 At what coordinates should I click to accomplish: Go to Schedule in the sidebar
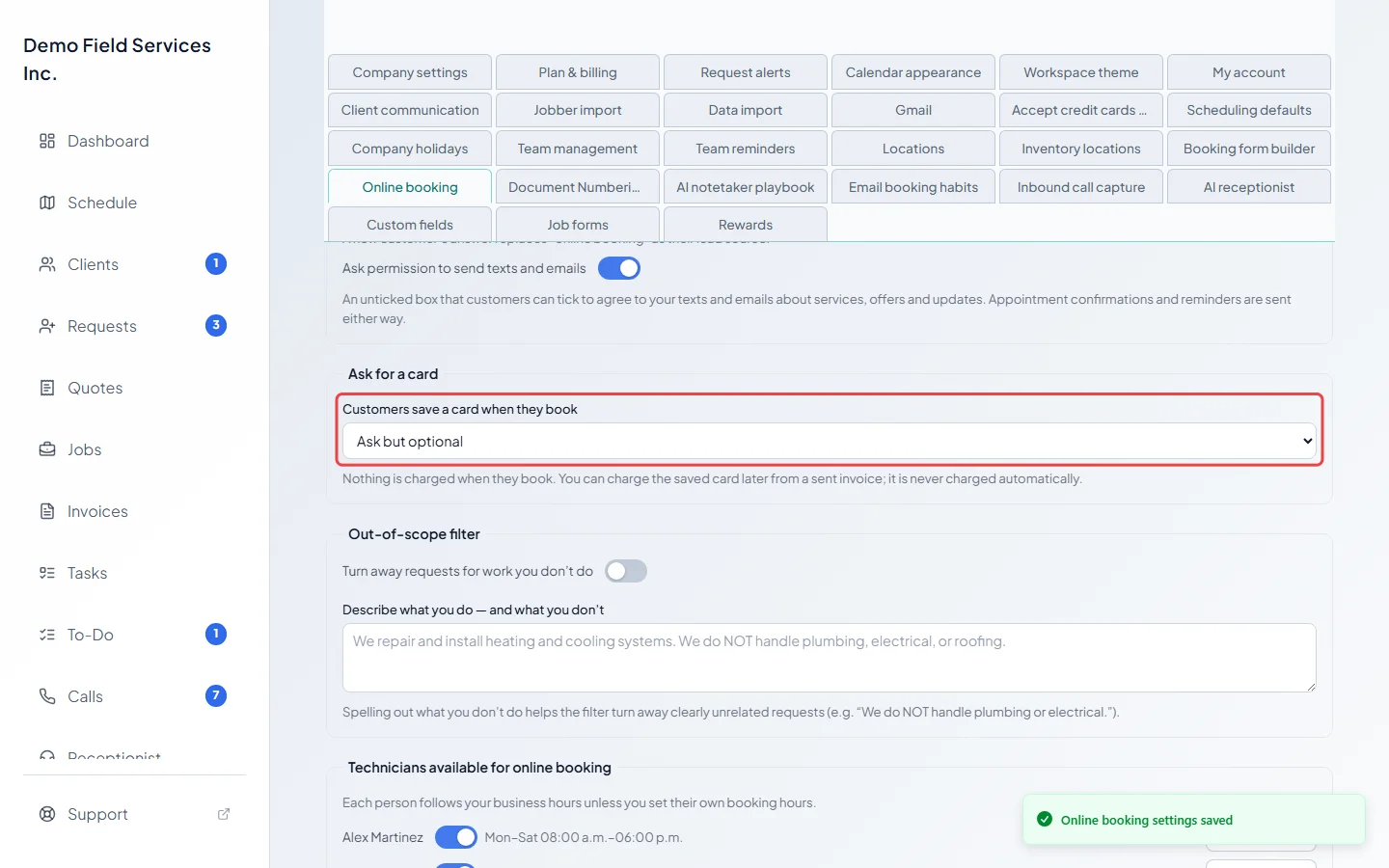(x=134, y=203)
